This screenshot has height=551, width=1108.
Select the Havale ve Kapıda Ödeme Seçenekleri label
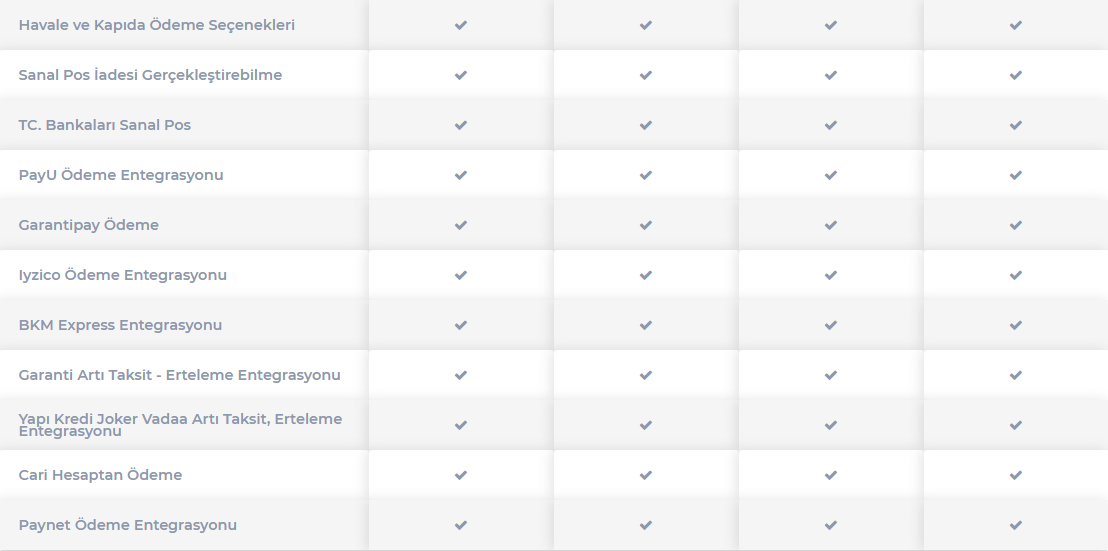[157, 25]
